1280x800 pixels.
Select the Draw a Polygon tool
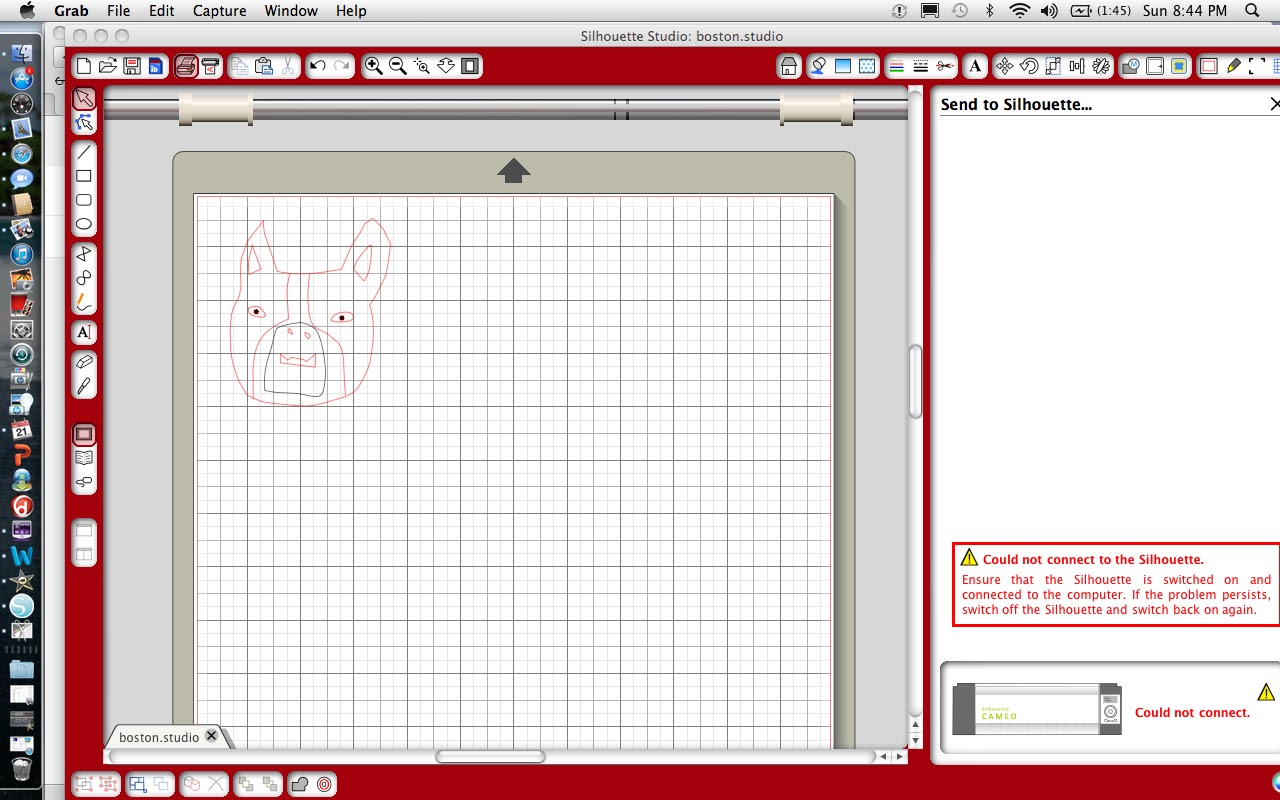(x=84, y=254)
